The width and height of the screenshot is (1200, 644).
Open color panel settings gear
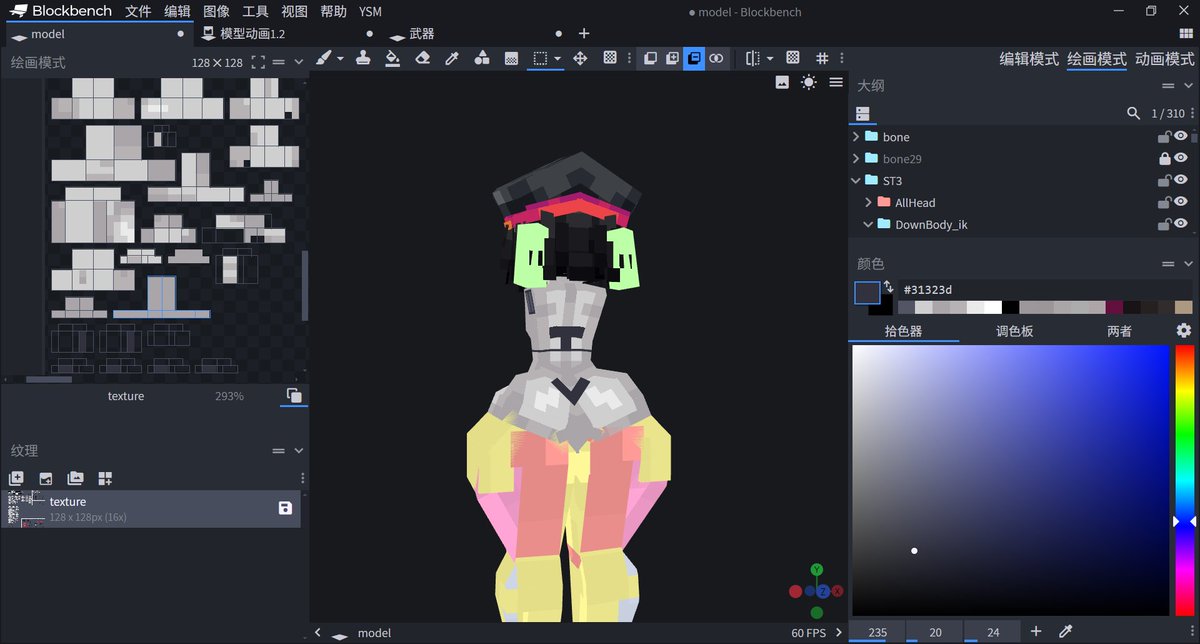tap(1183, 331)
